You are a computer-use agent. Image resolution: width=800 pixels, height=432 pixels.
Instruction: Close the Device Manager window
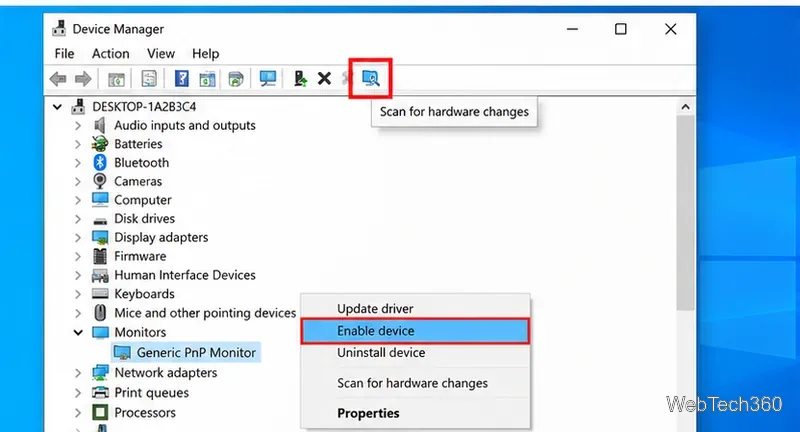(670, 29)
